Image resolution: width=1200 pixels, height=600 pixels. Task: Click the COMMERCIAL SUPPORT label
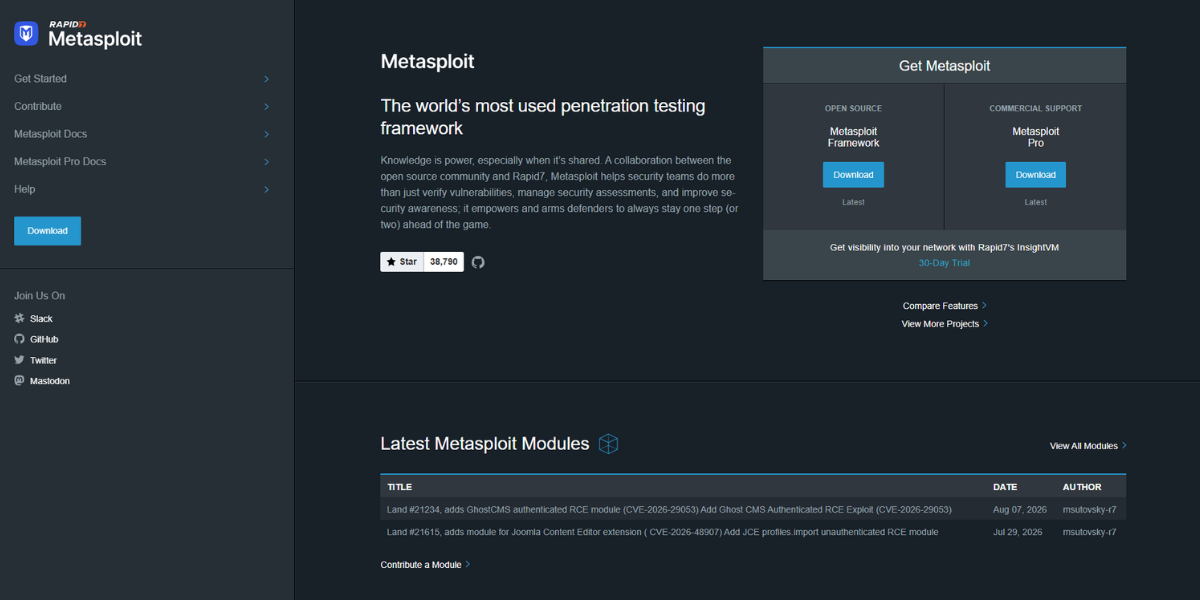pyautogui.click(x=1035, y=108)
